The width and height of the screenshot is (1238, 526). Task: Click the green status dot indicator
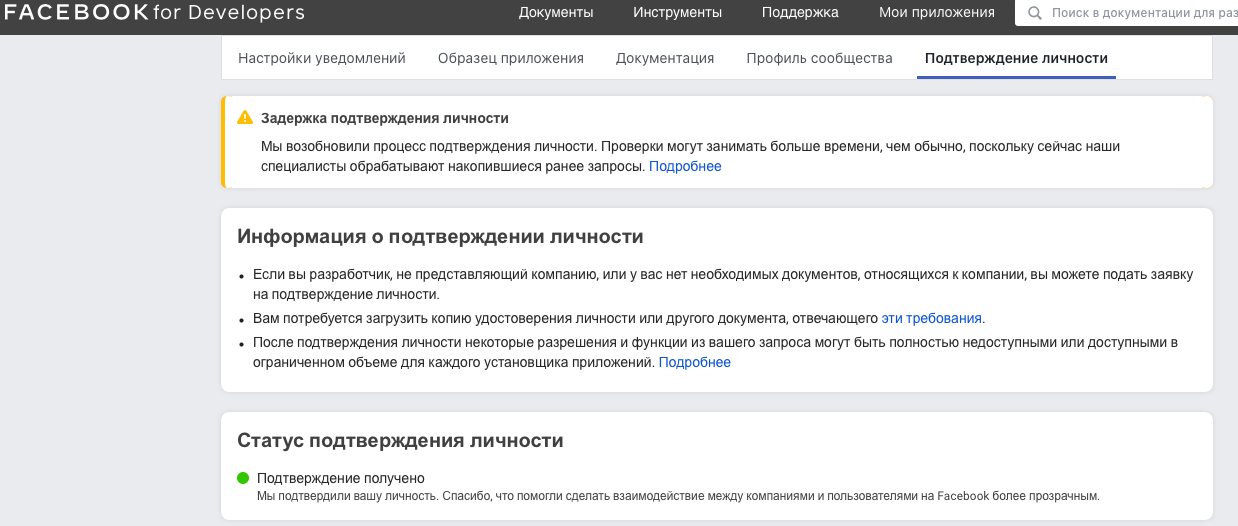point(243,478)
